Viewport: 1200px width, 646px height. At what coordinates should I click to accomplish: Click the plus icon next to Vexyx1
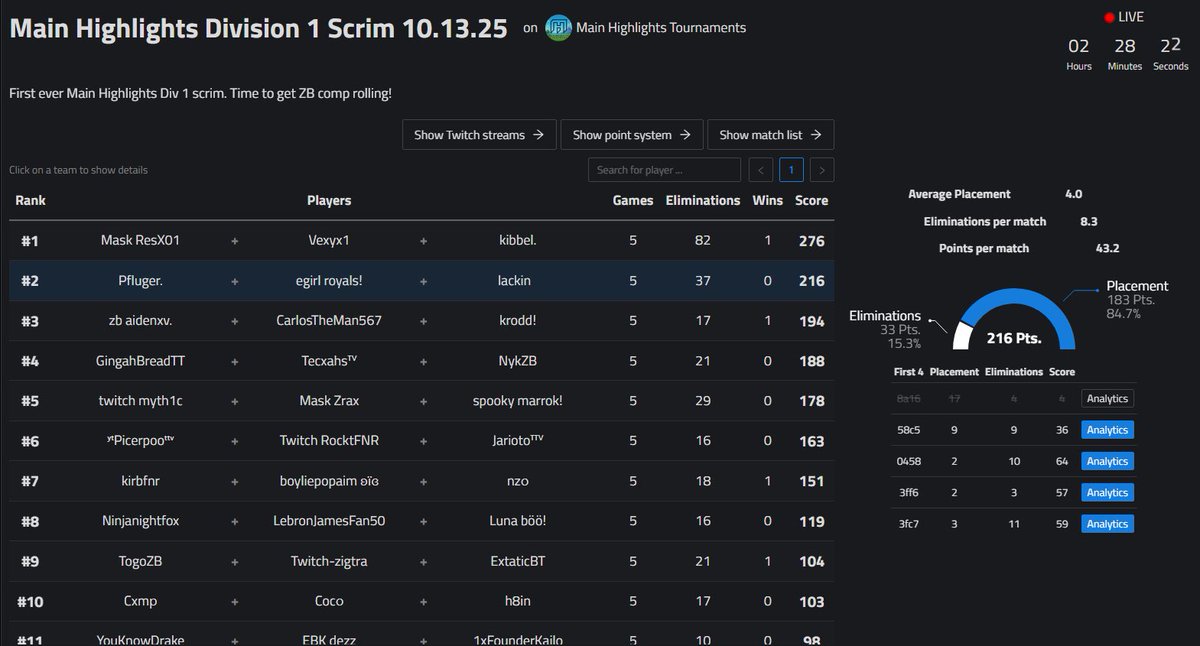[423, 240]
